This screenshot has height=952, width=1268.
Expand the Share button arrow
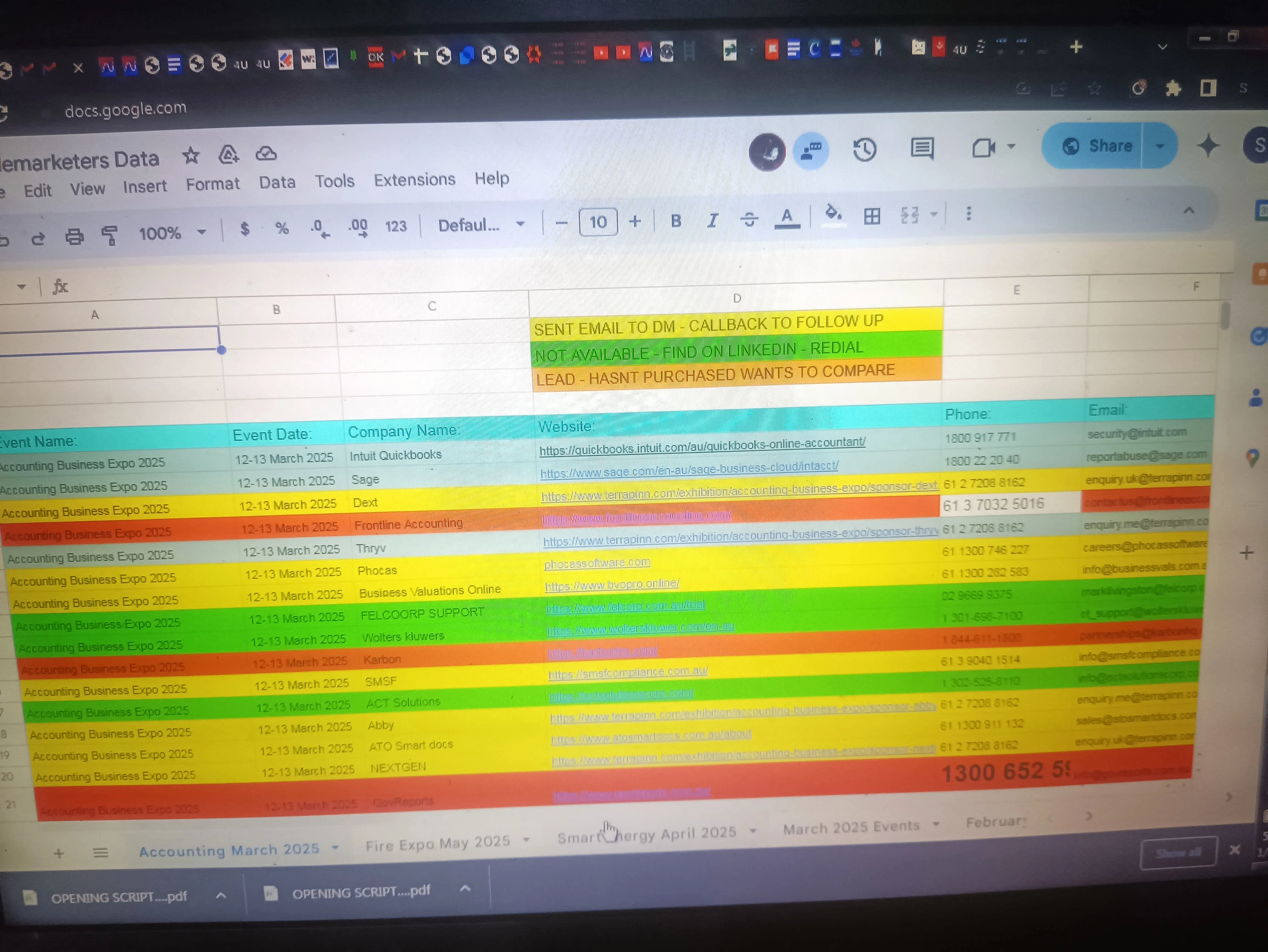[x=1160, y=146]
